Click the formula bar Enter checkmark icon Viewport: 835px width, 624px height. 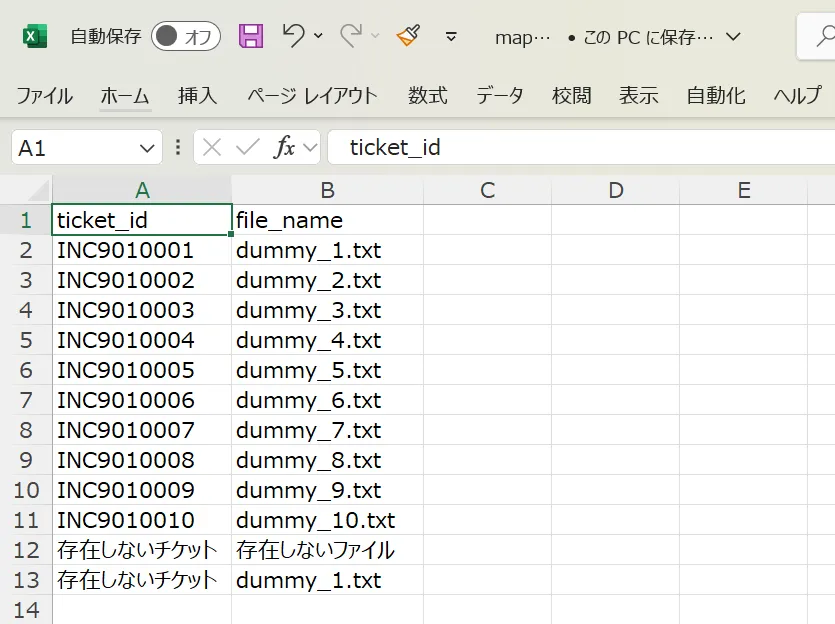[247, 147]
